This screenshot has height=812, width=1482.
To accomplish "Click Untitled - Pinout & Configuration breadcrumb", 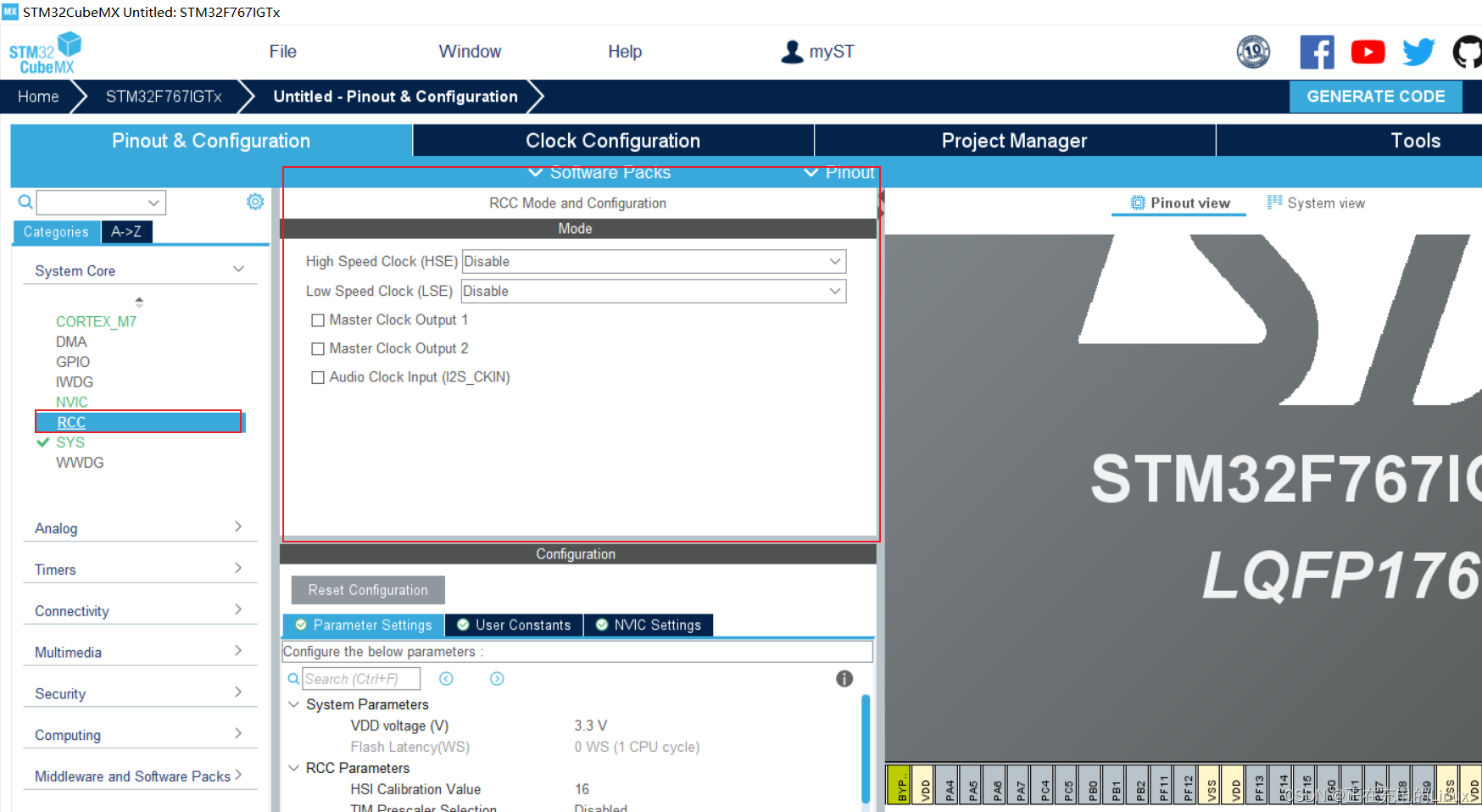I will coord(395,97).
